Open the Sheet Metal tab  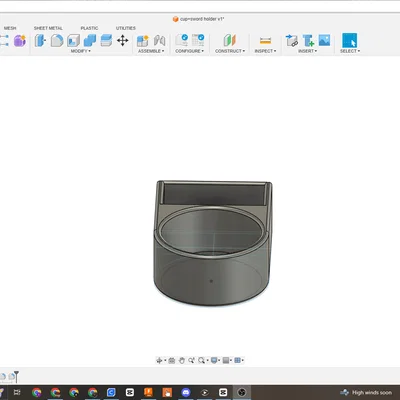click(48, 28)
